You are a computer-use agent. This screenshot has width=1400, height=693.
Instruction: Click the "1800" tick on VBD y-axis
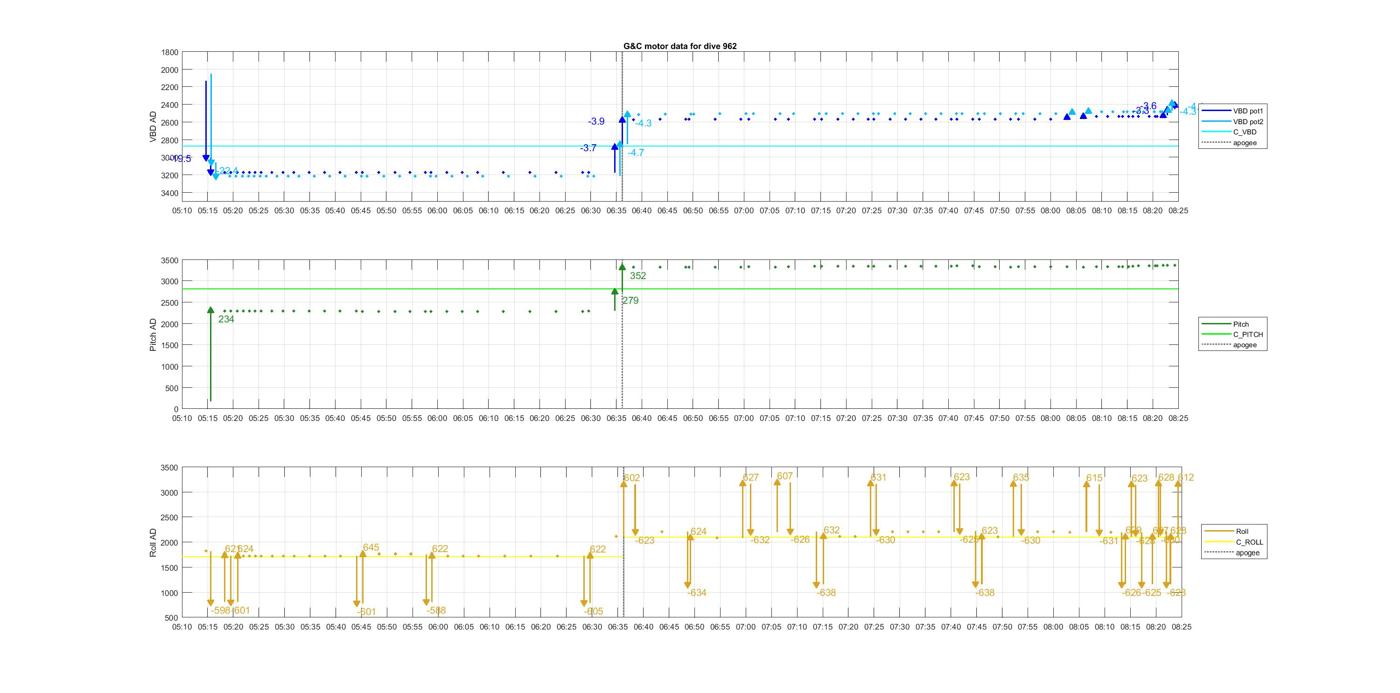click(169, 52)
